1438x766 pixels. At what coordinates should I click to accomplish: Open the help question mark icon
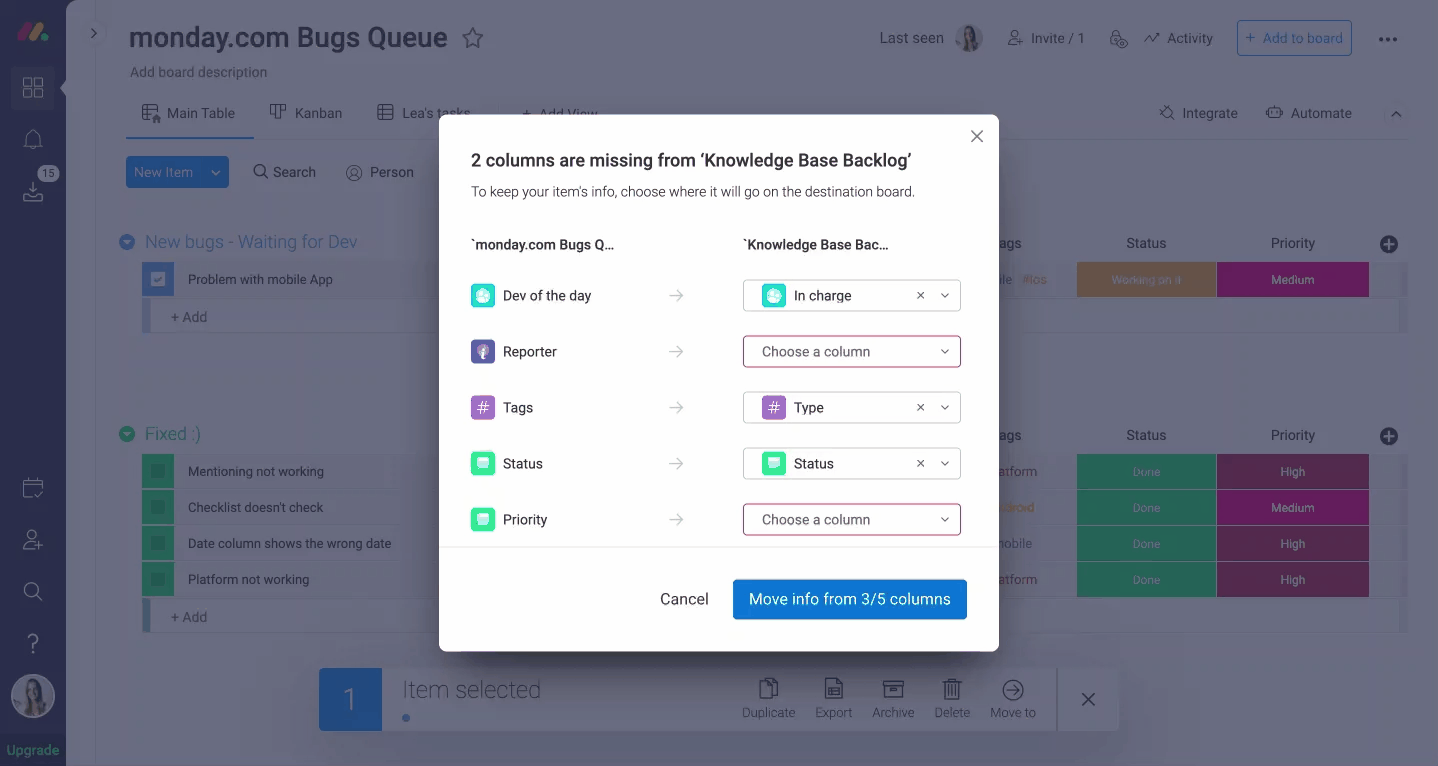(x=33, y=643)
